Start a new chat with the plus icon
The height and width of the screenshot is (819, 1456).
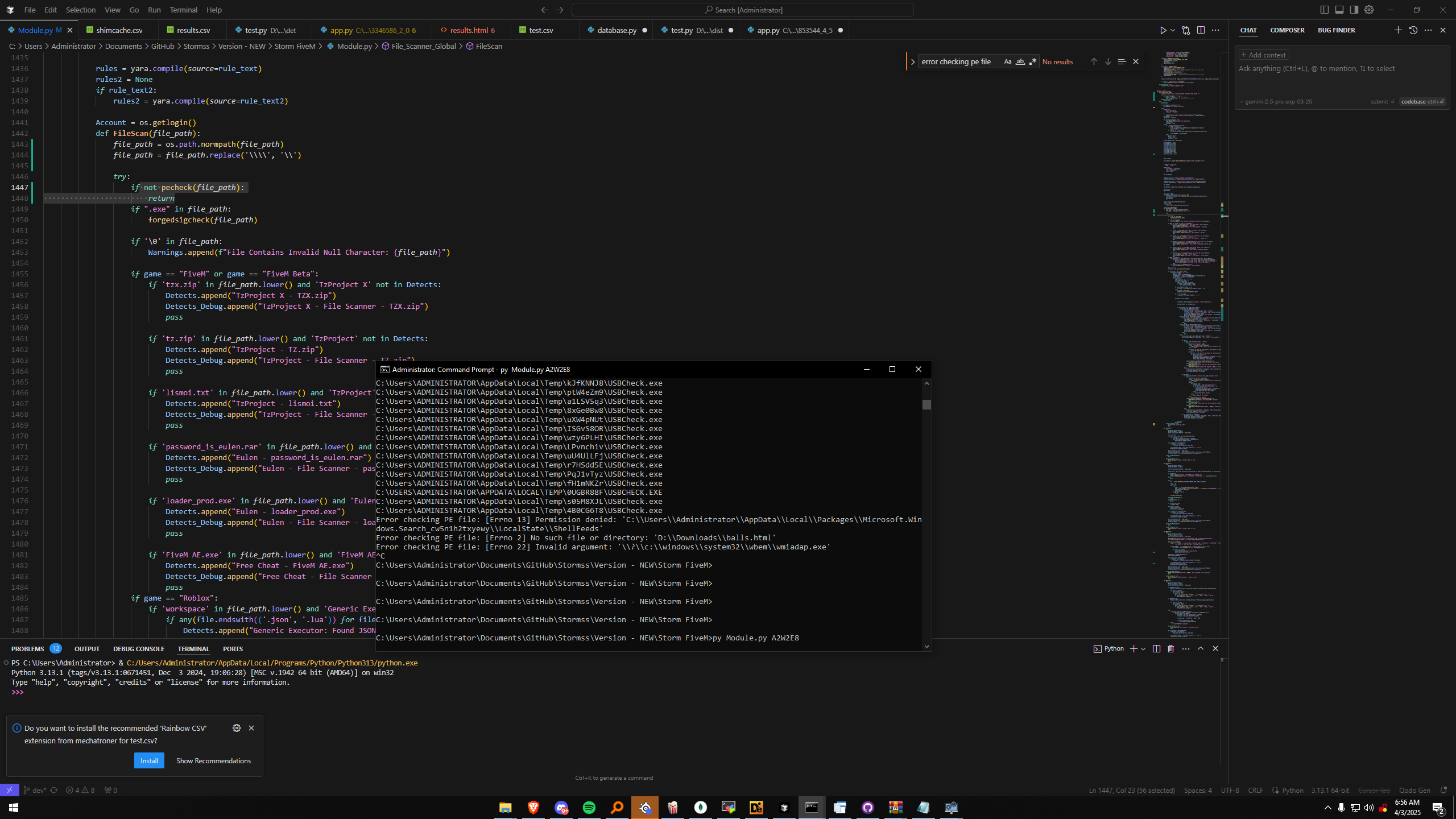coord(1398,30)
